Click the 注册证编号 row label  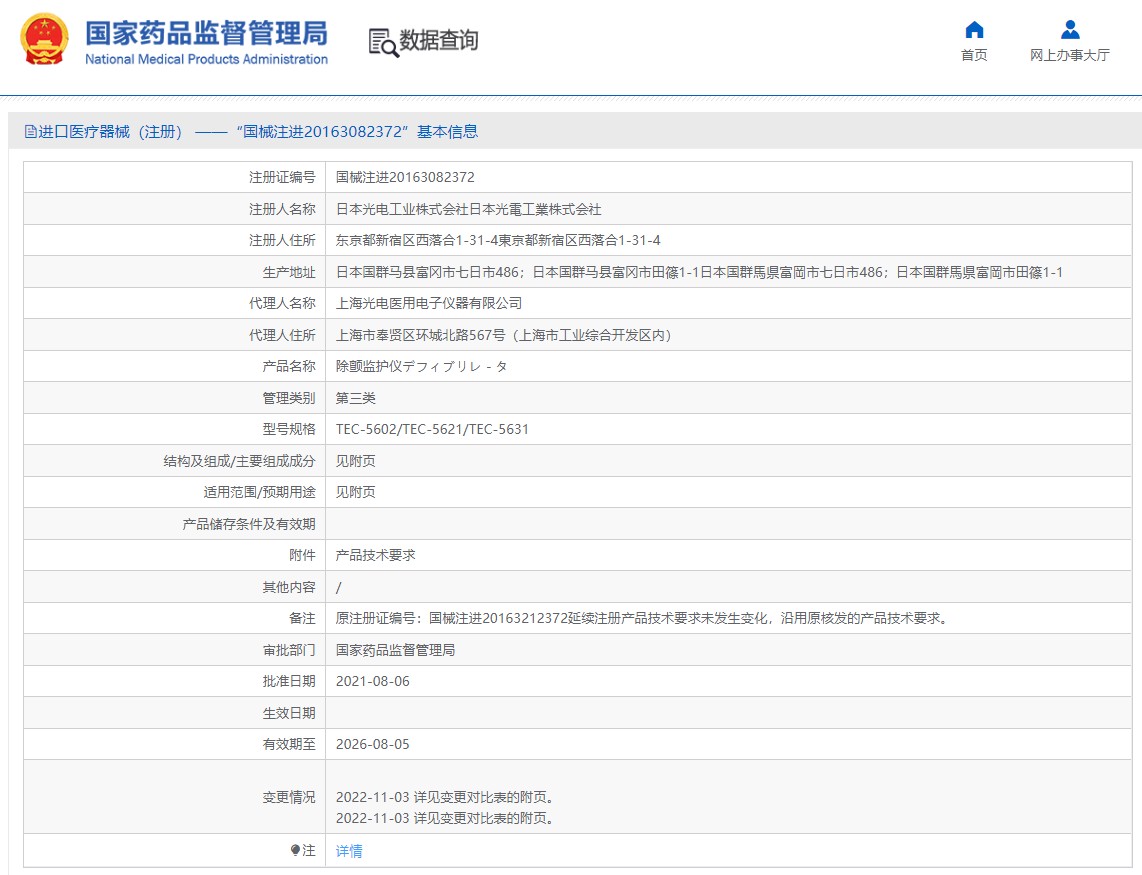[283, 177]
